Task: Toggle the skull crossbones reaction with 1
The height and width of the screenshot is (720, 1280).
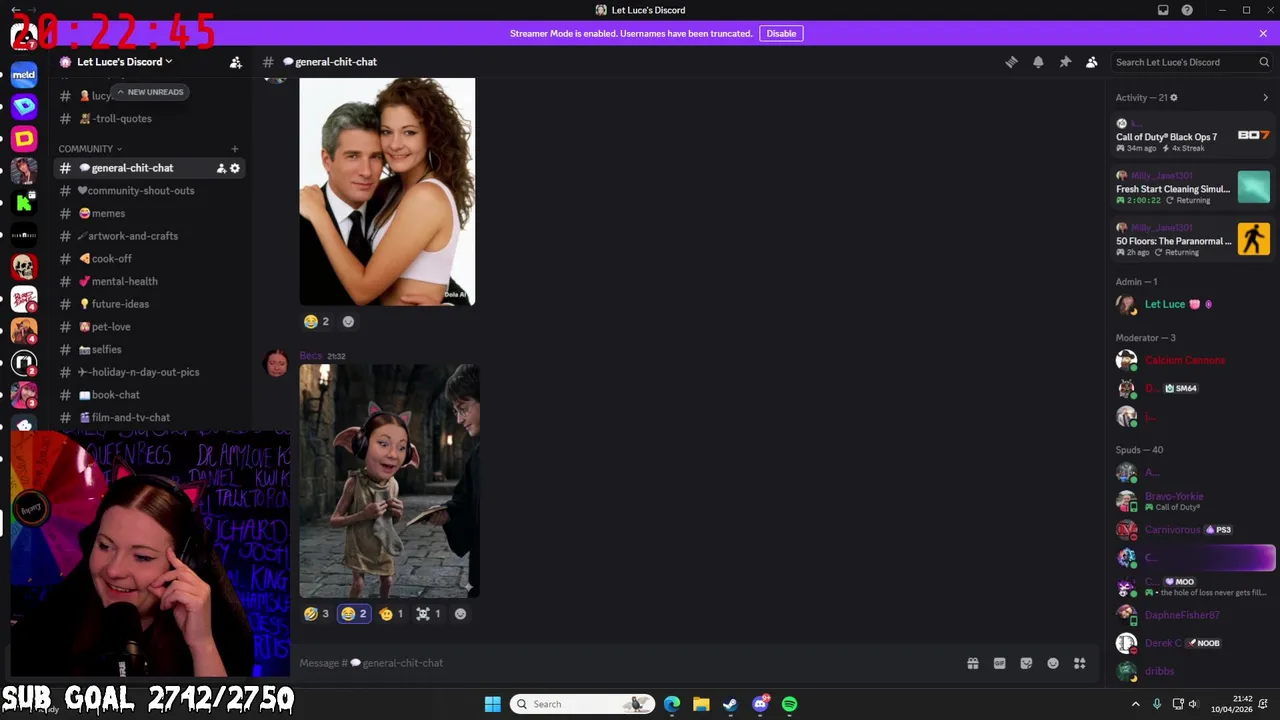Action: click(x=429, y=614)
